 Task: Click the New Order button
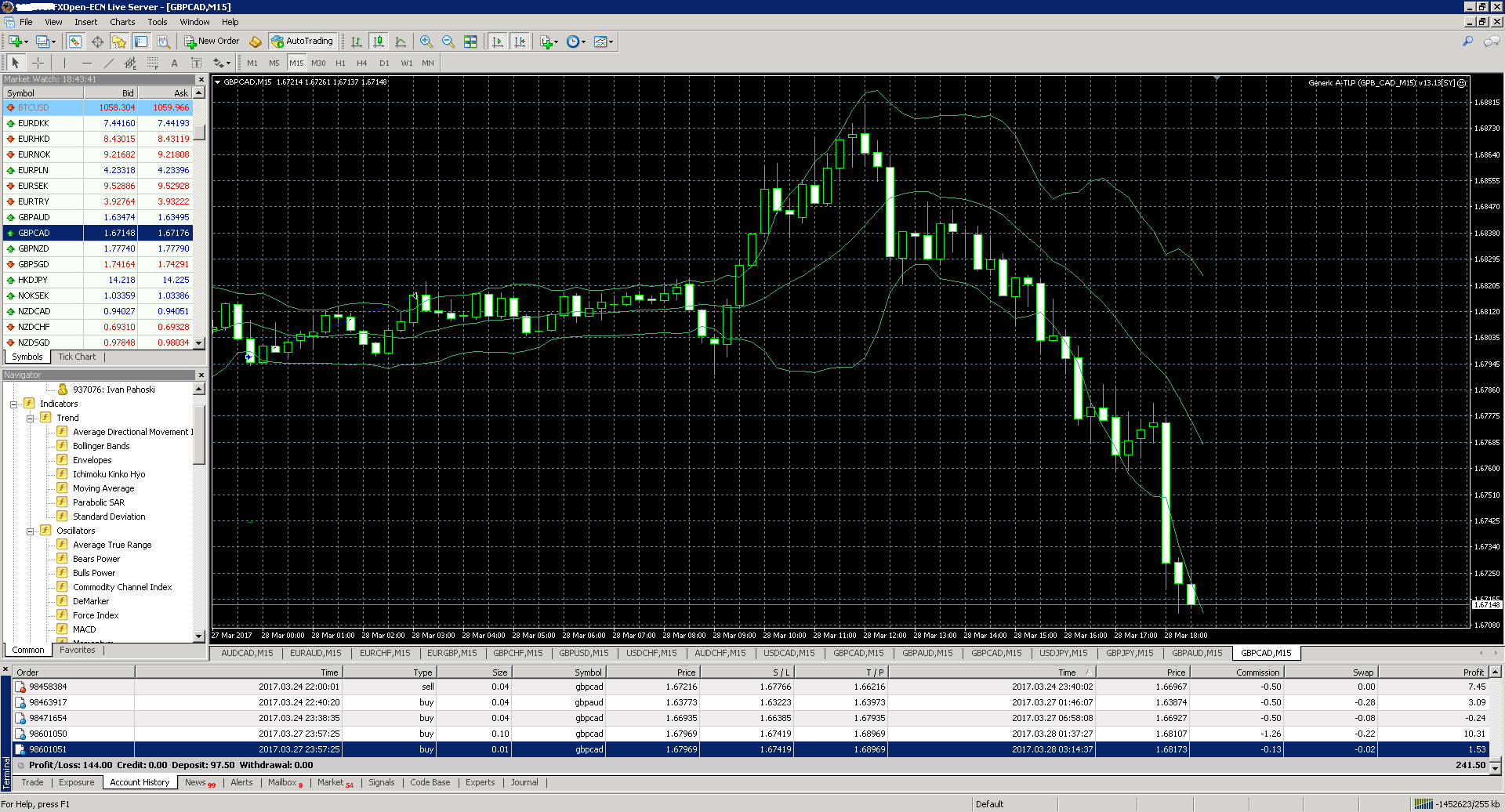(x=212, y=42)
